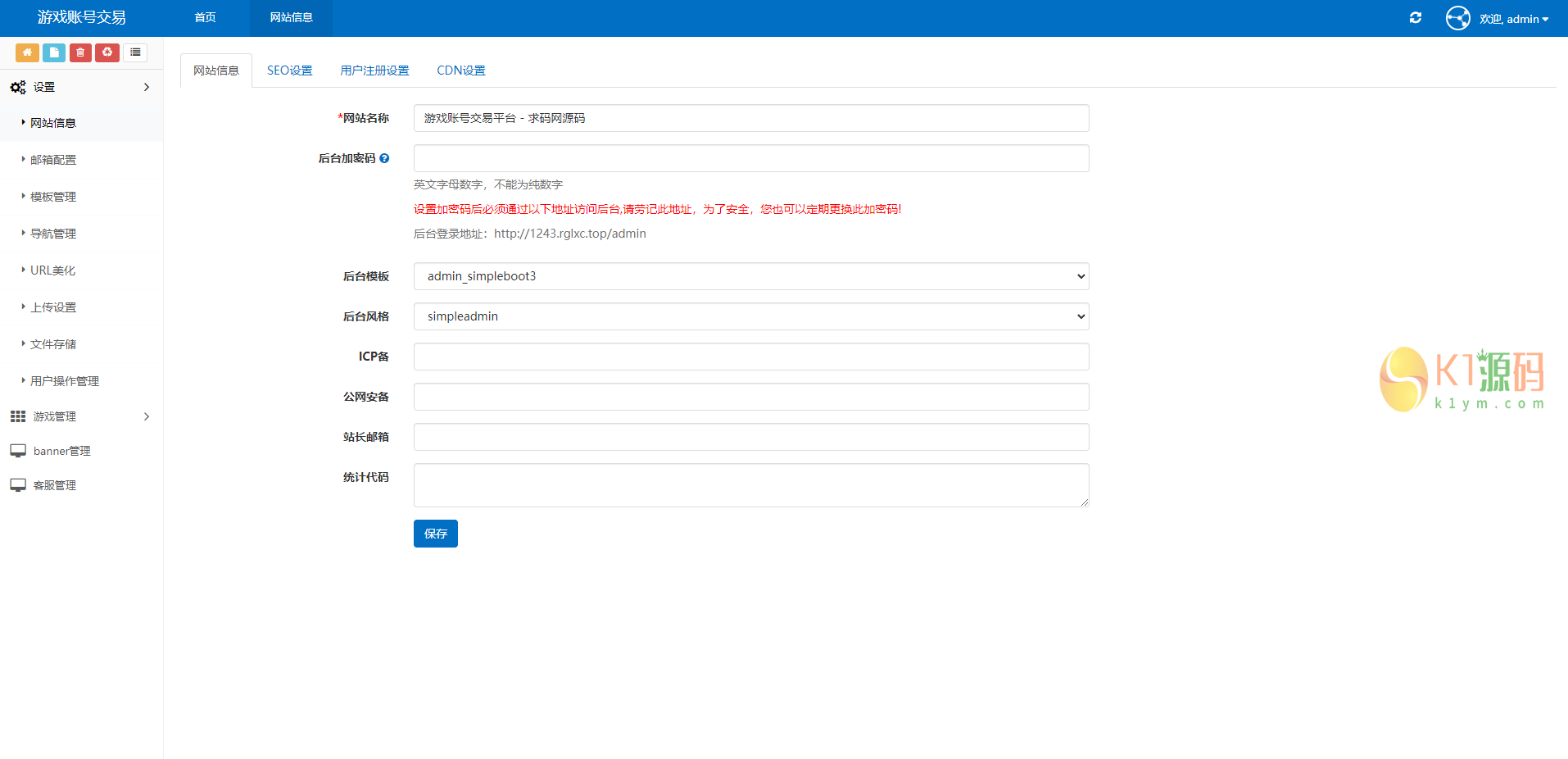Open the 欢迎, admin user menu
Screen dimensions: 1568x759
(x=1514, y=19)
